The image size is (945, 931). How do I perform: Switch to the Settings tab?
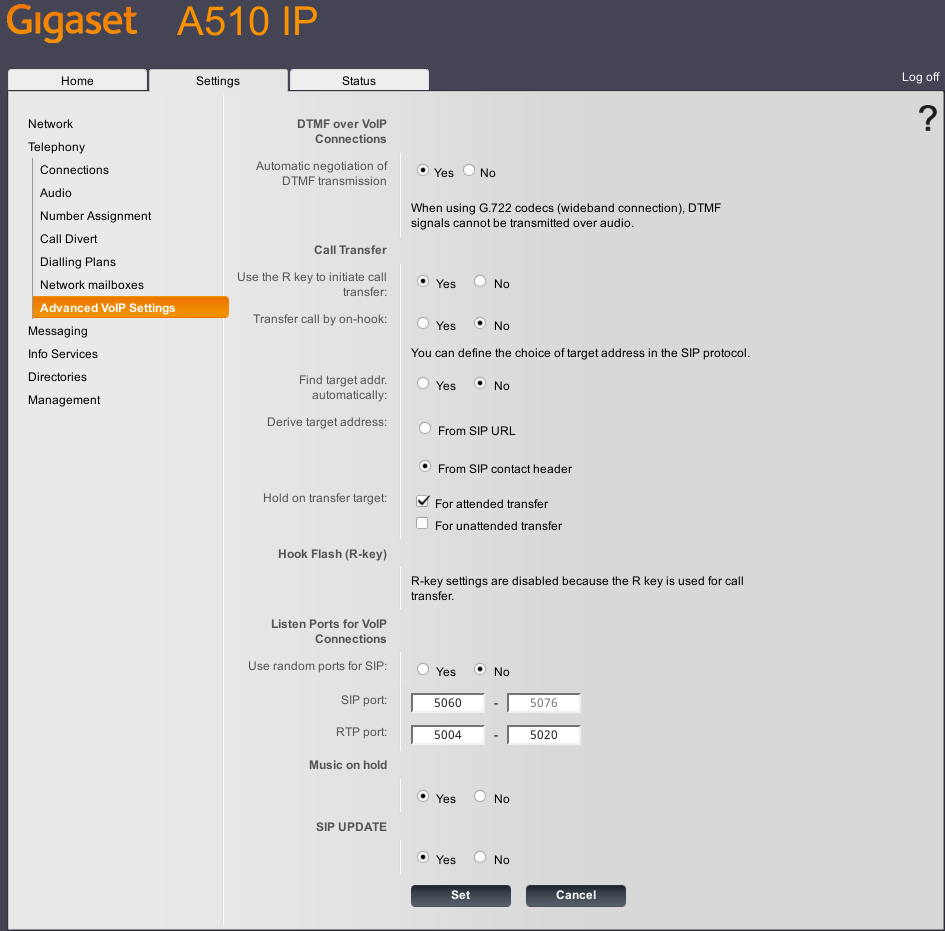point(218,80)
